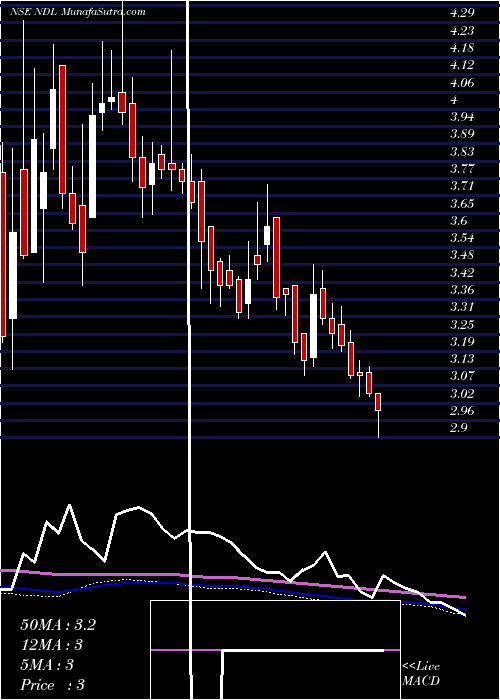
Task: Click the 3.6 price axis label
Action: pyautogui.click(x=458, y=221)
